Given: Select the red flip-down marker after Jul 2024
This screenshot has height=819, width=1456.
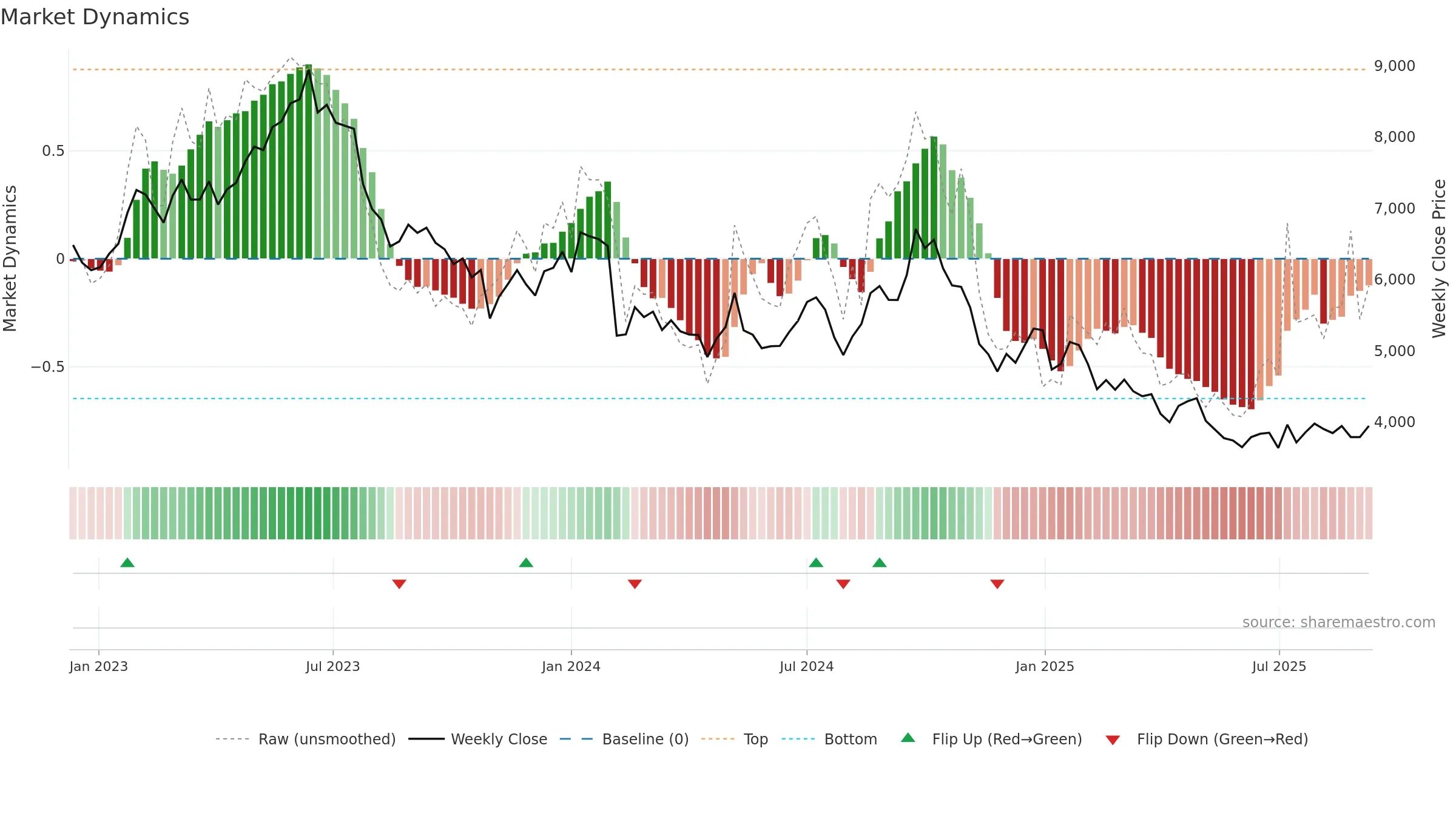Looking at the screenshot, I should (843, 584).
